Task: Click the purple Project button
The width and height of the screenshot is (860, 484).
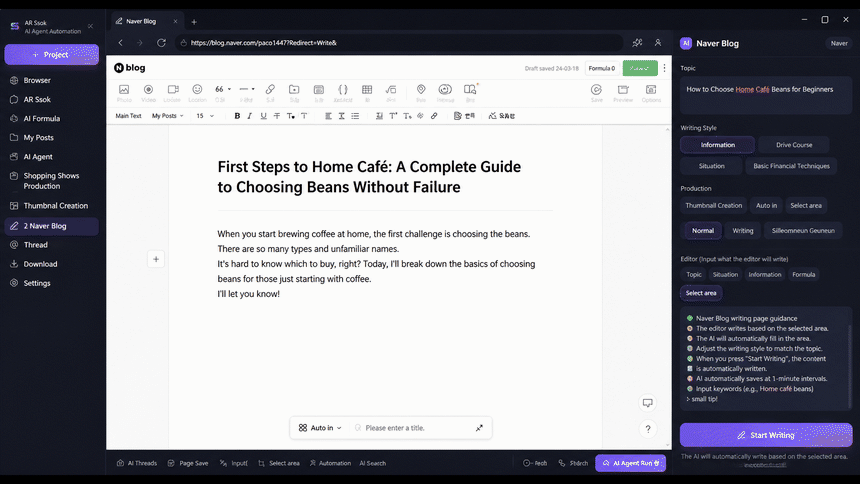Action: 52,54
